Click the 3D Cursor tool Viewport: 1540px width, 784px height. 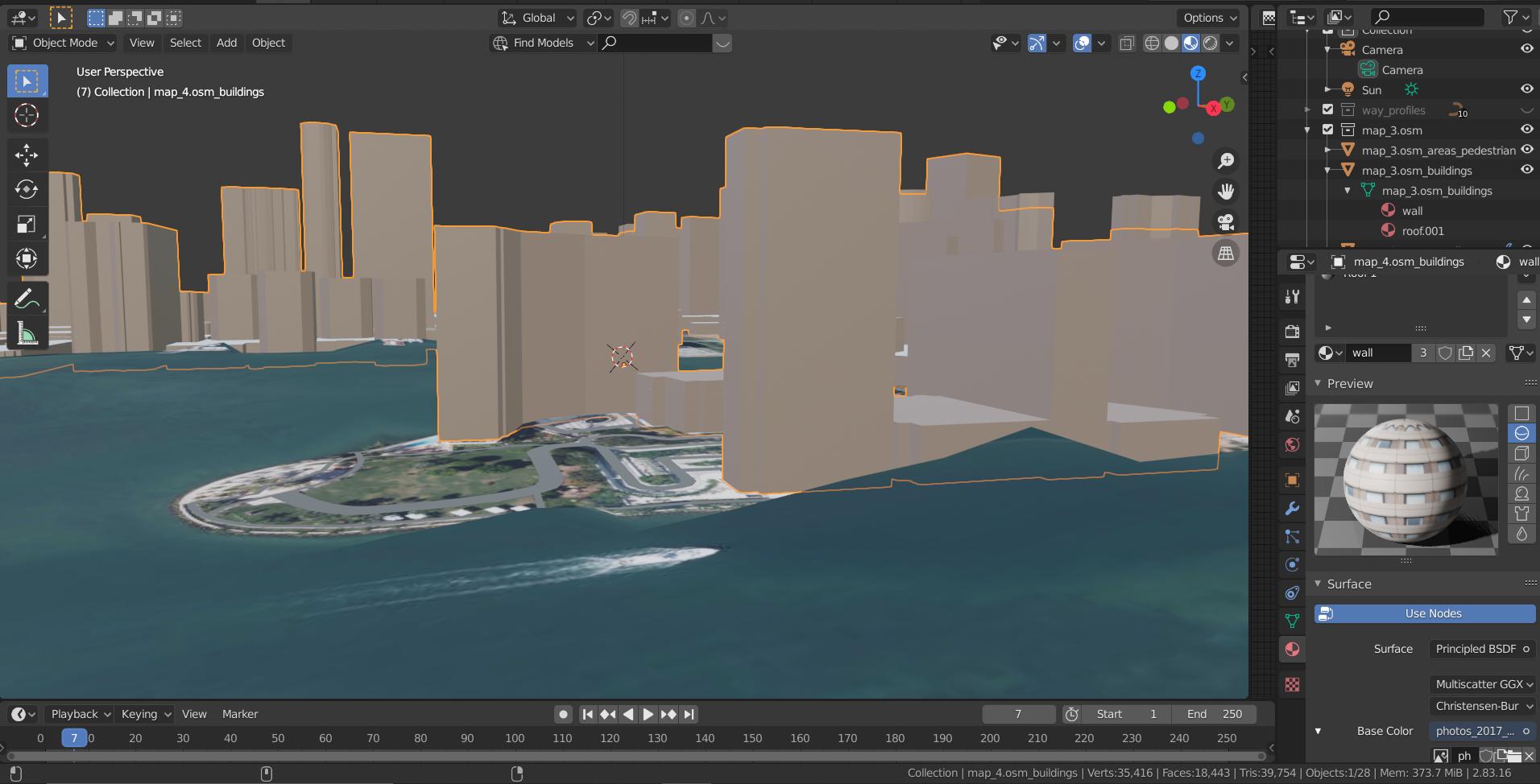click(27, 115)
